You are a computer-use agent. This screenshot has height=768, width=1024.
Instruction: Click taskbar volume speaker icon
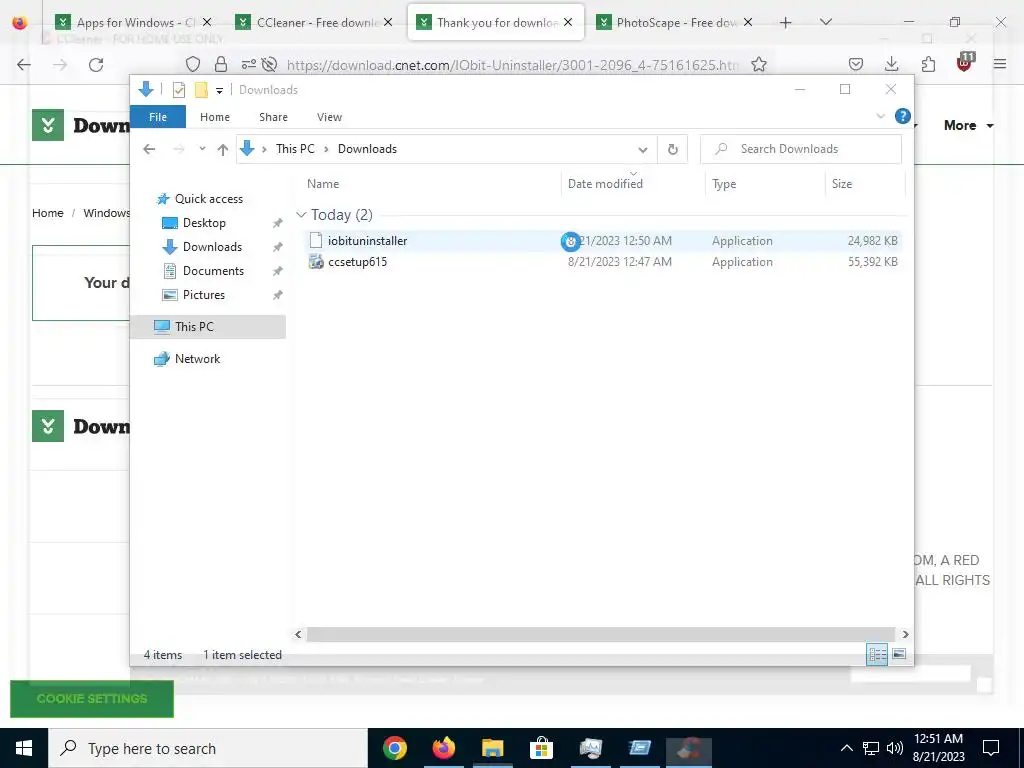(x=895, y=748)
